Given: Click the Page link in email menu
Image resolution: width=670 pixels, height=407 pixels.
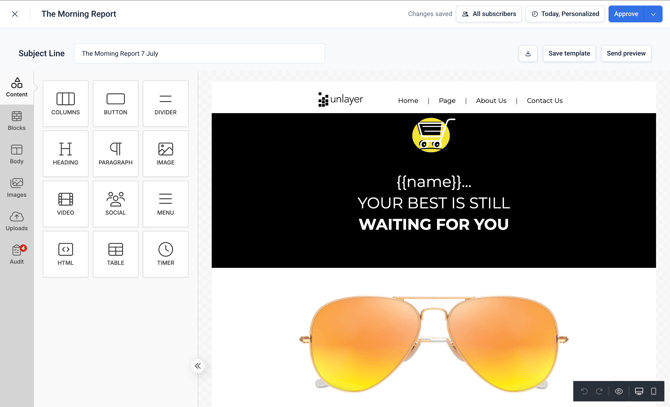Looking at the screenshot, I should 447,101.
